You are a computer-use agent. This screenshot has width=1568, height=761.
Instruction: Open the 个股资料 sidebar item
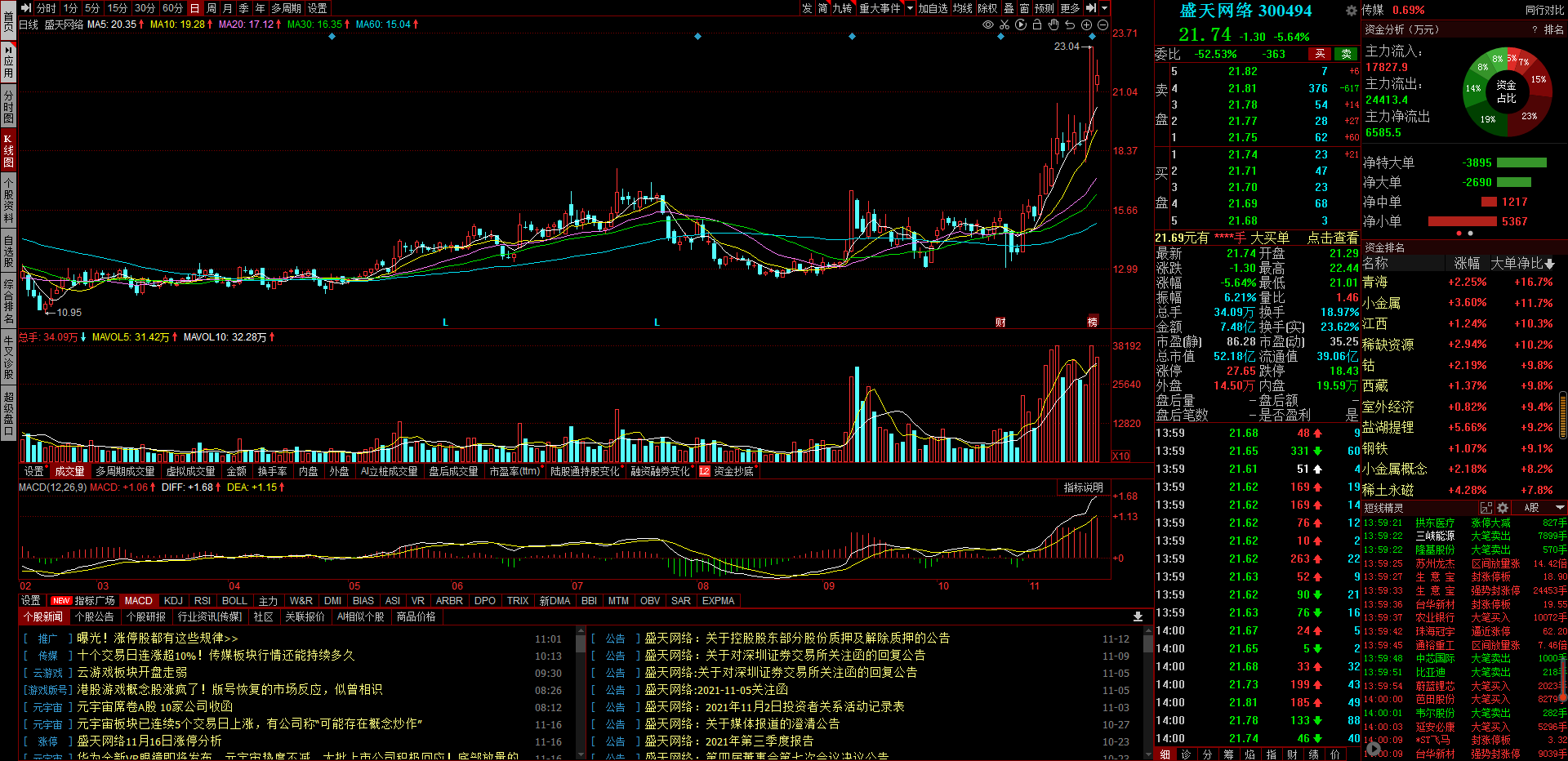click(8, 201)
